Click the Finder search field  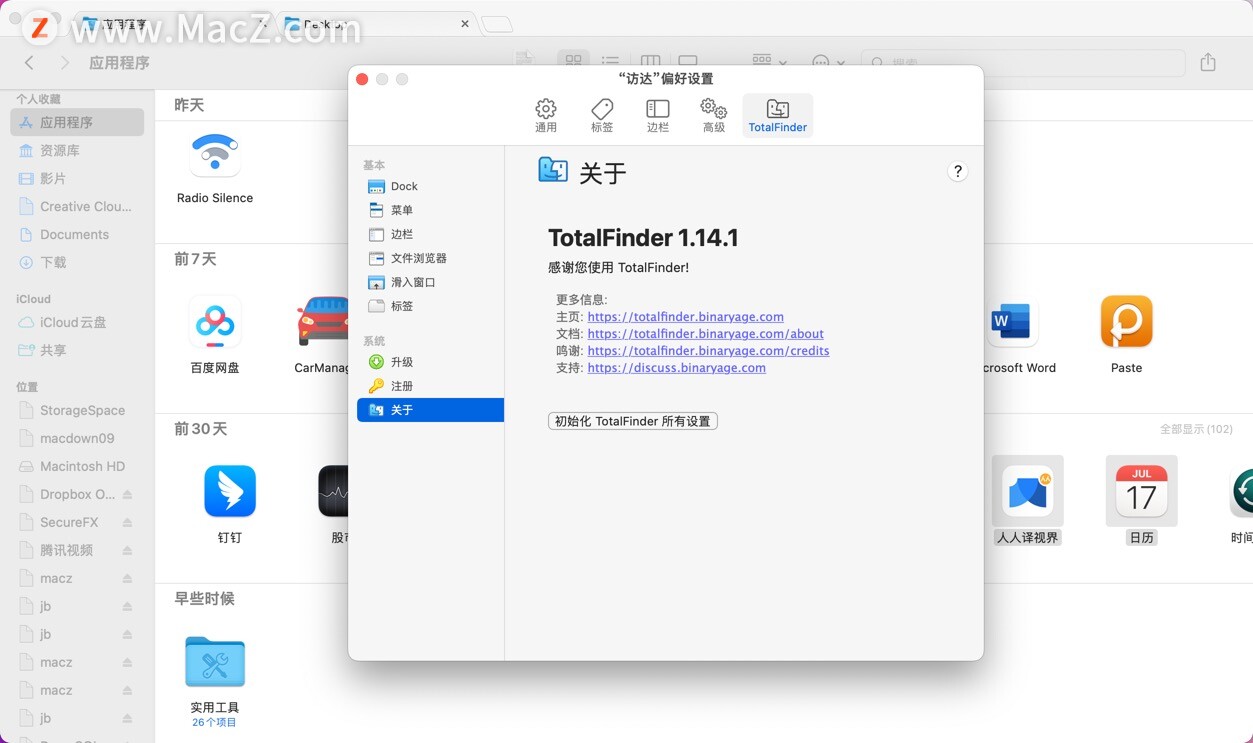1022,62
